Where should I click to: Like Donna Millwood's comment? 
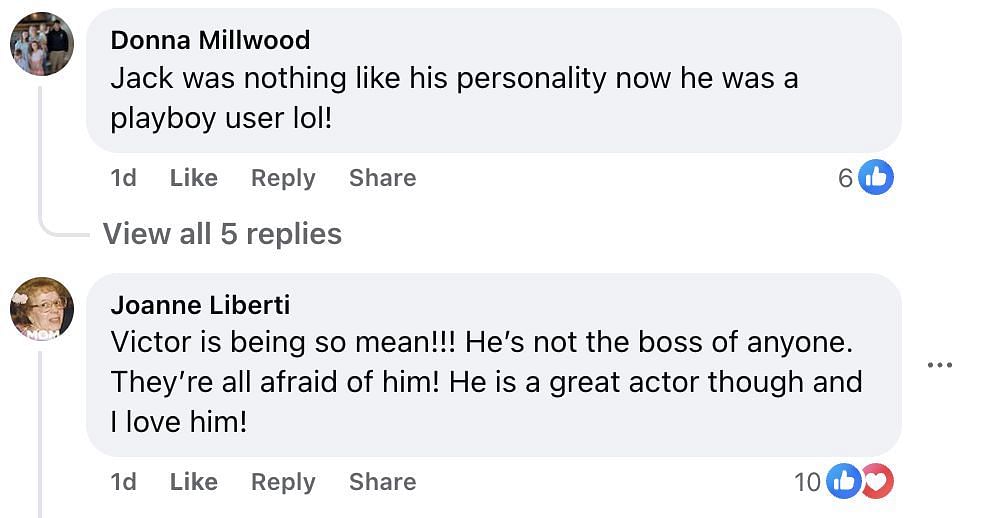(193, 178)
